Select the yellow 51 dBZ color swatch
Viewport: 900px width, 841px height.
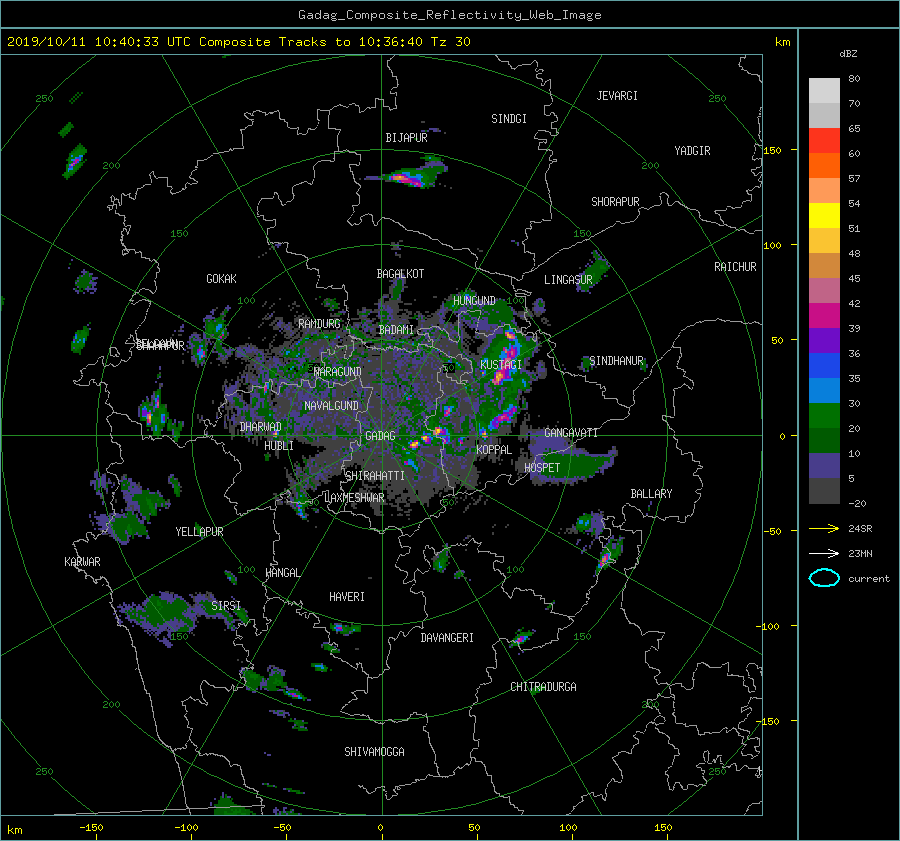tap(824, 216)
